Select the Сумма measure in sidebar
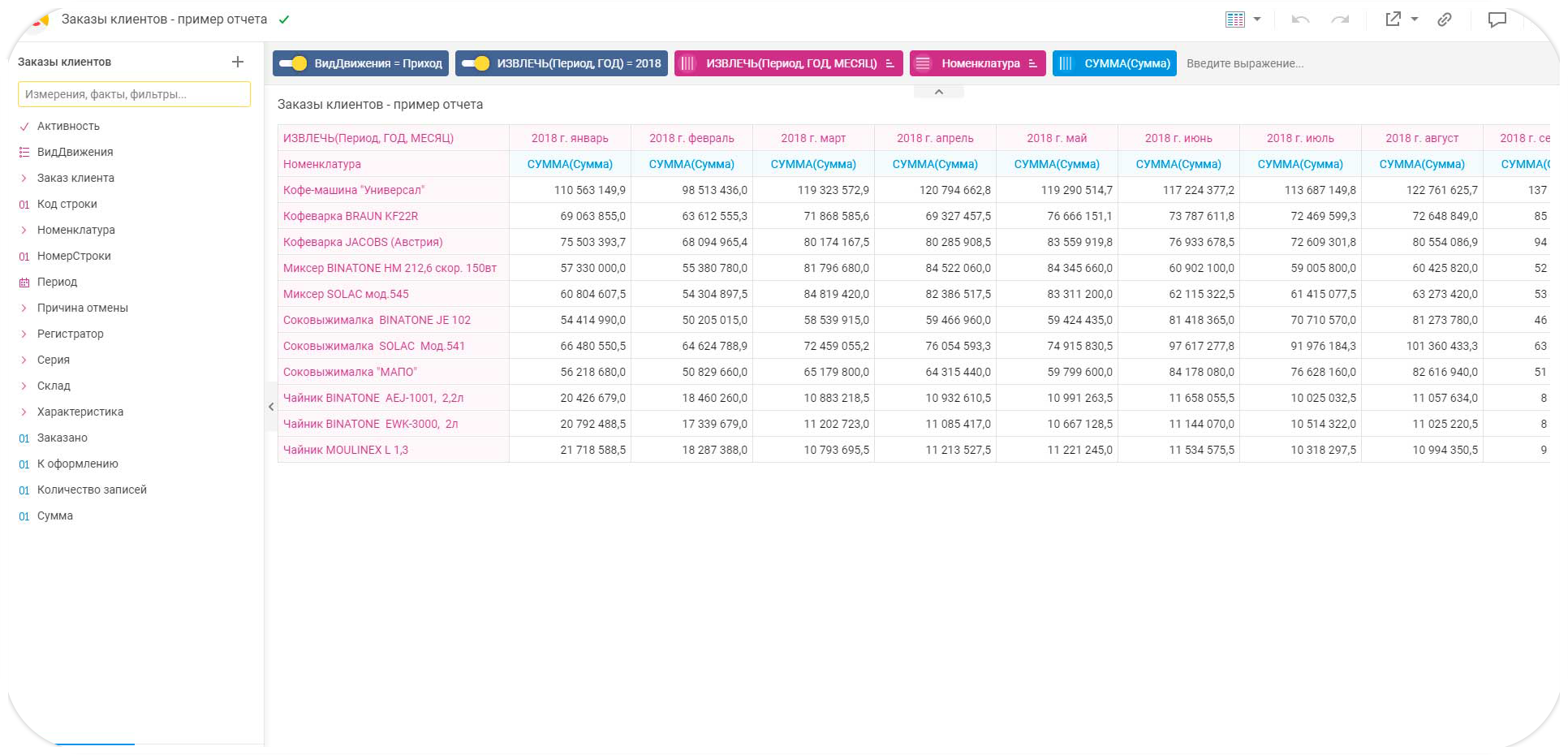1568x755 pixels. pos(54,516)
